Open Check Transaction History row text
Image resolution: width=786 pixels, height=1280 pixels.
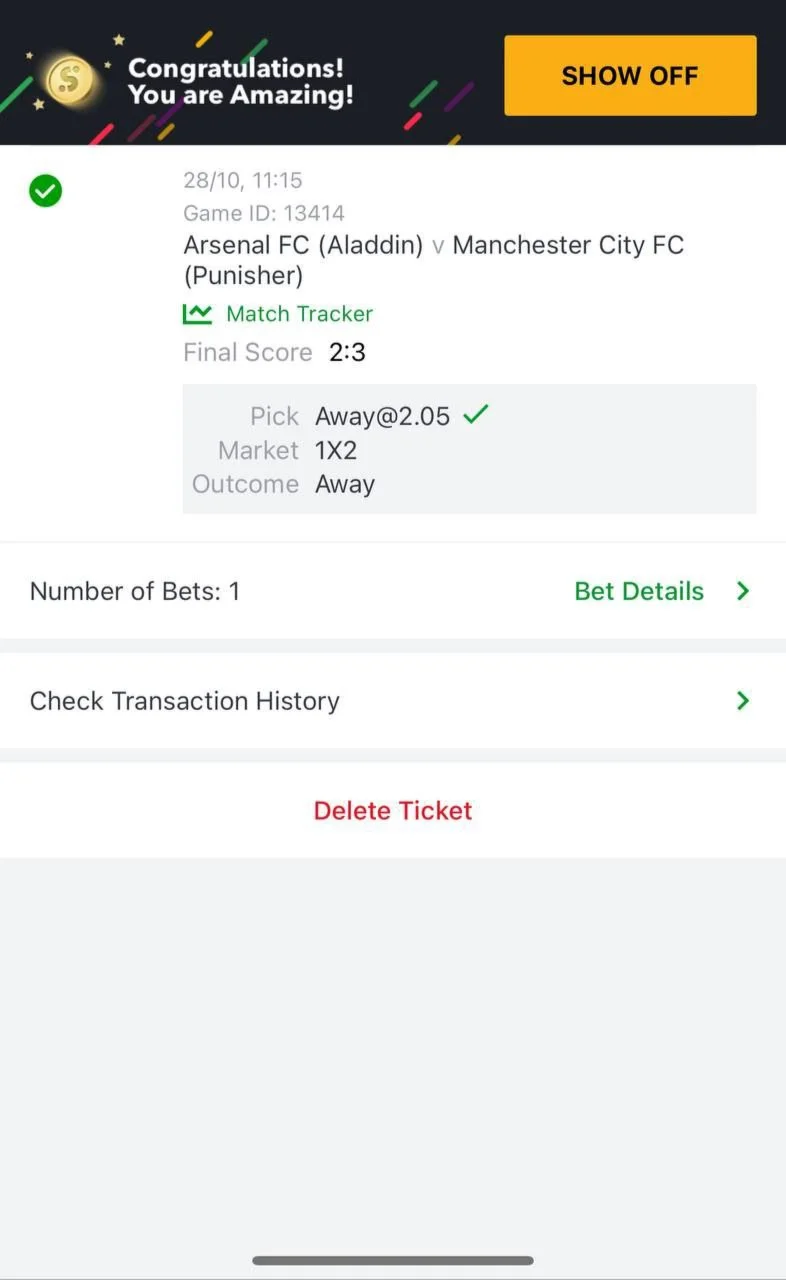point(185,701)
